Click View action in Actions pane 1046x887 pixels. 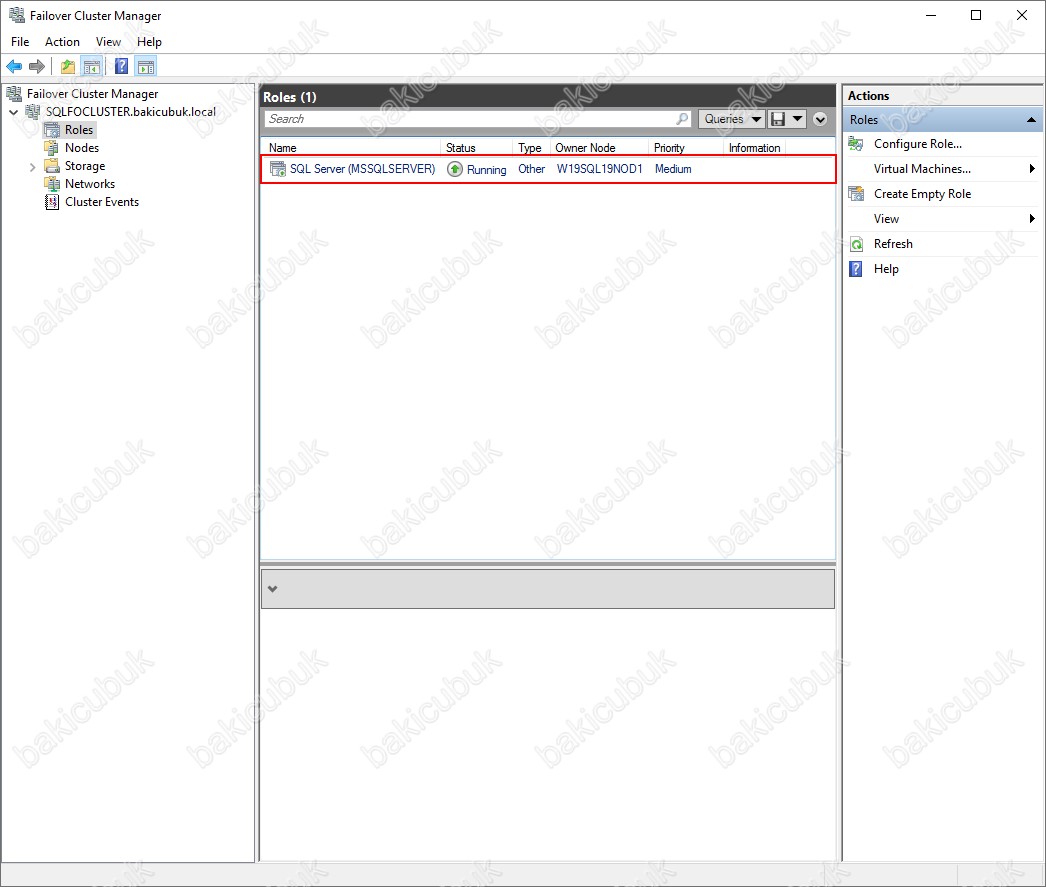pyautogui.click(x=887, y=219)
